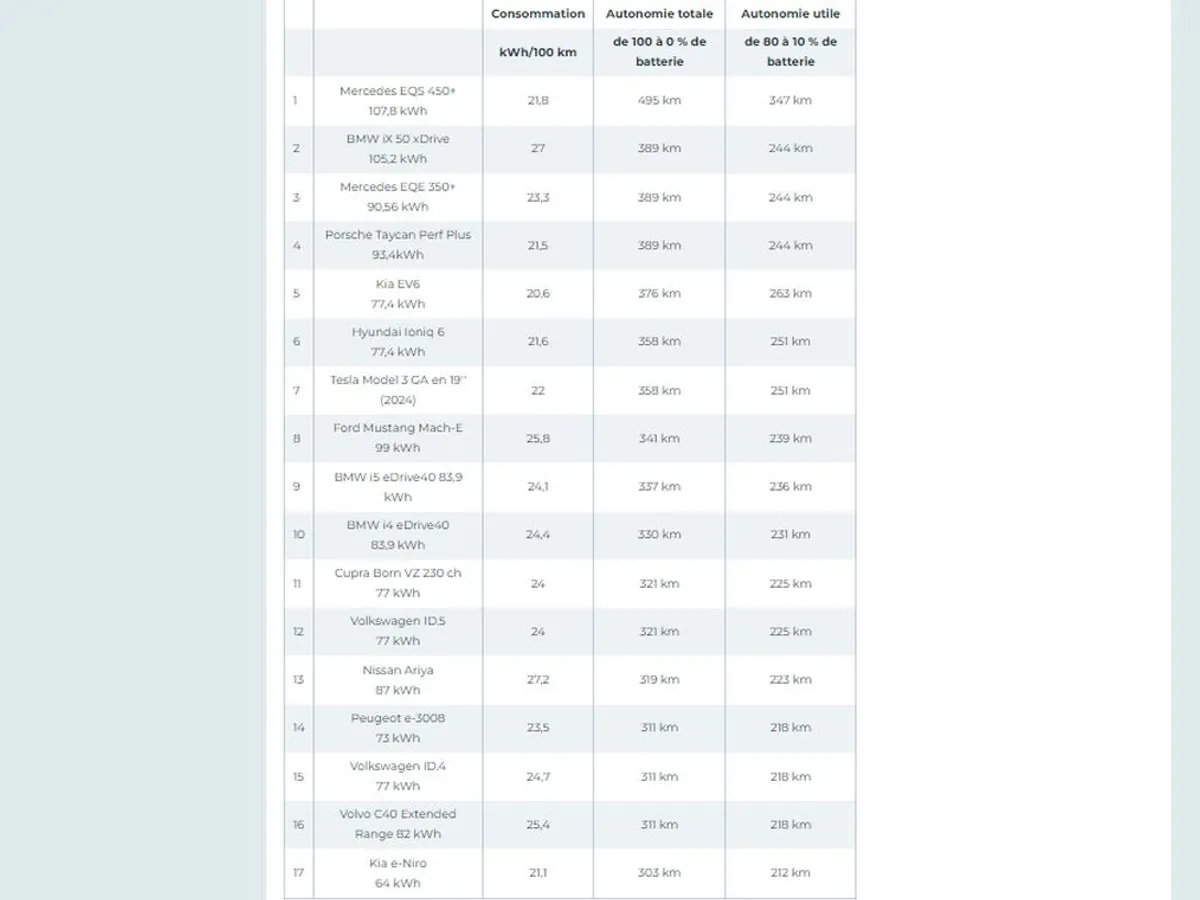The width and height of the screenshot is (1200, 900).
Task: Select the Mercedes EQS 450+ model cell
Action: [398, 101]
